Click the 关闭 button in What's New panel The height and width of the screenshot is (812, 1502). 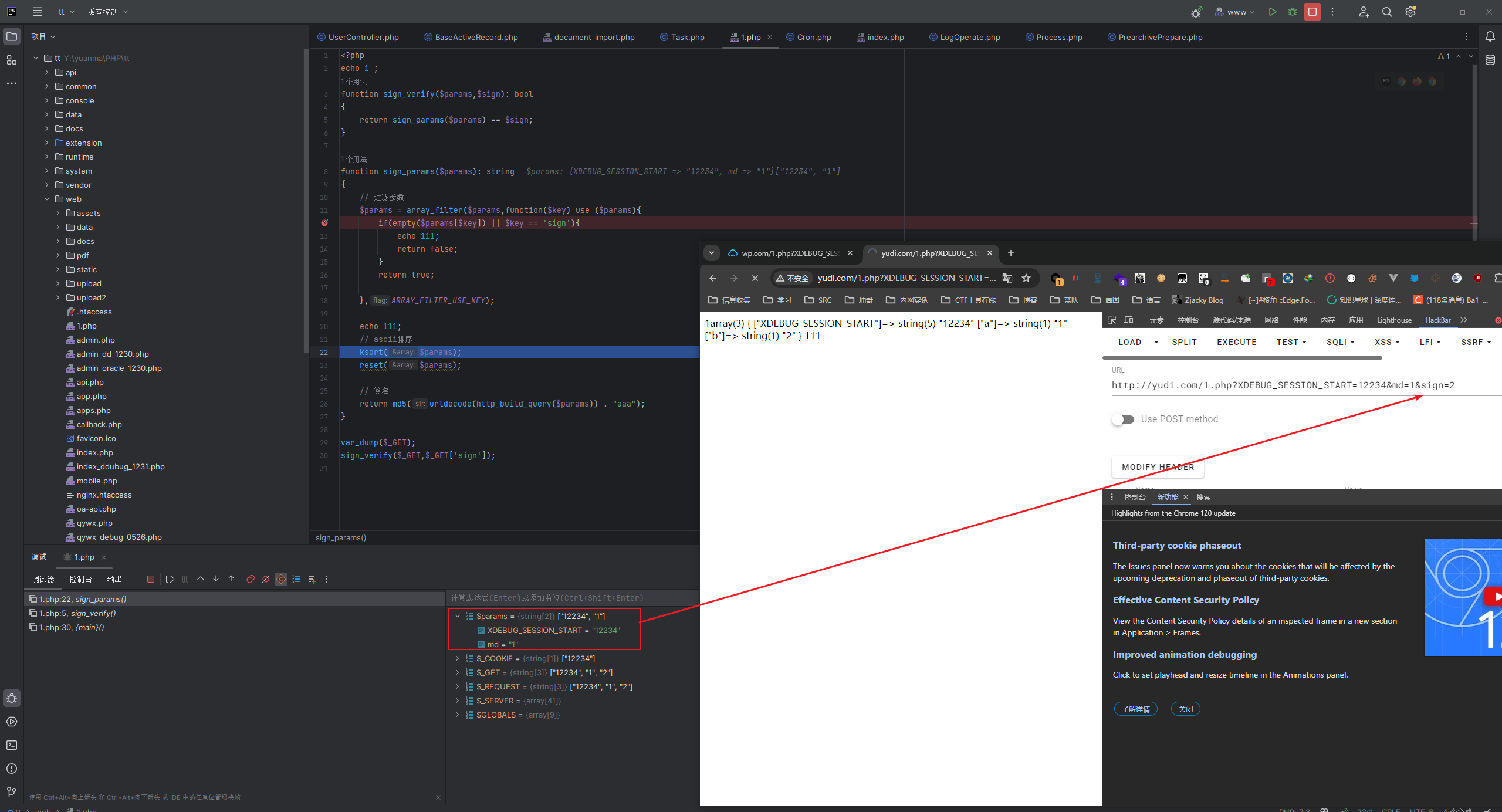pyautogui.click(x=1186, y=709)
